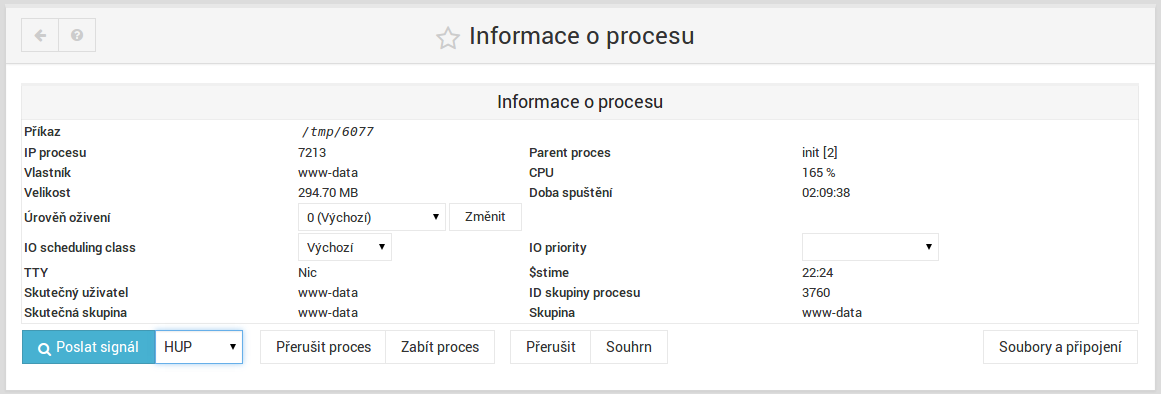Click the Informace o procesu table header
Viewport: 1161px width, 394px height.
[x=580, y=102]
